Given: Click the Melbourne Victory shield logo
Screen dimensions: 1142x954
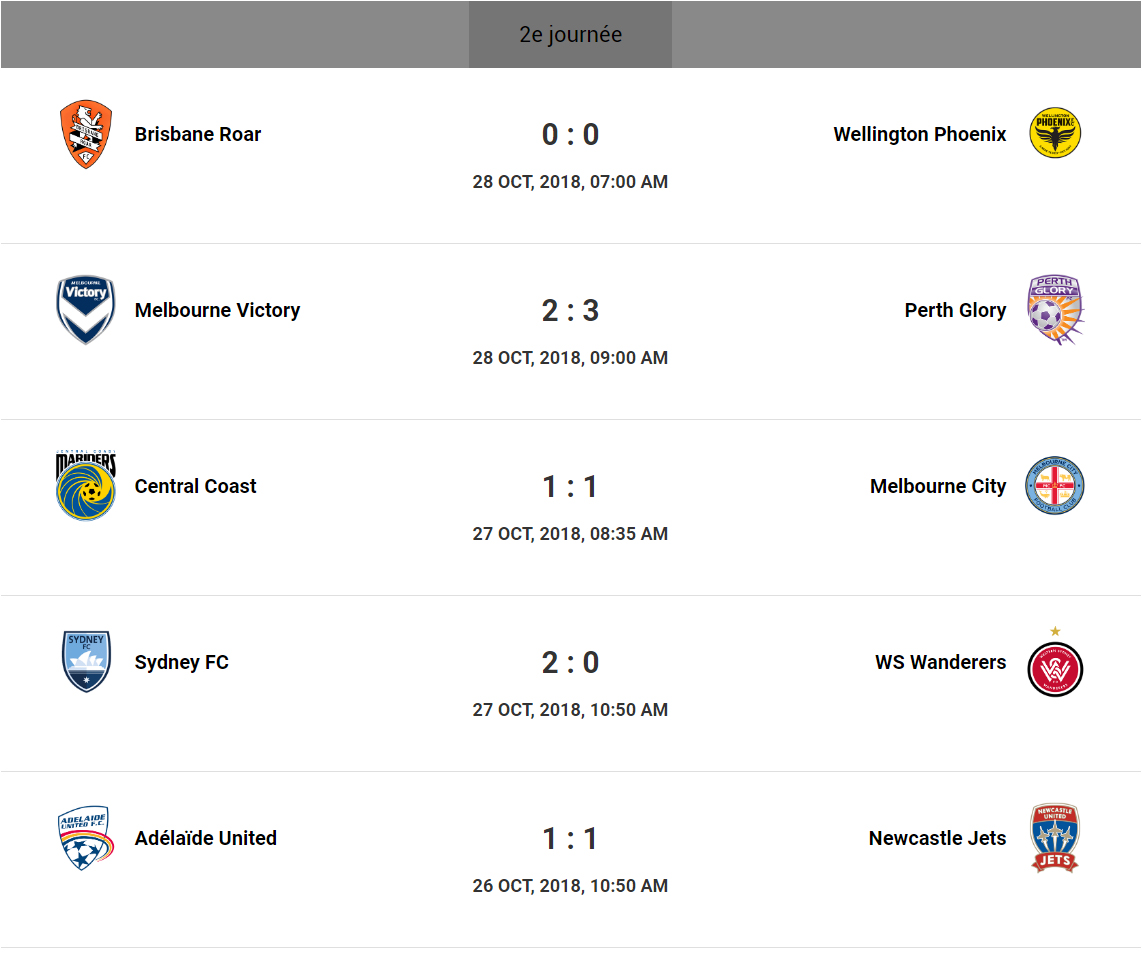Looking at the screenshot, I should (85, 310).
